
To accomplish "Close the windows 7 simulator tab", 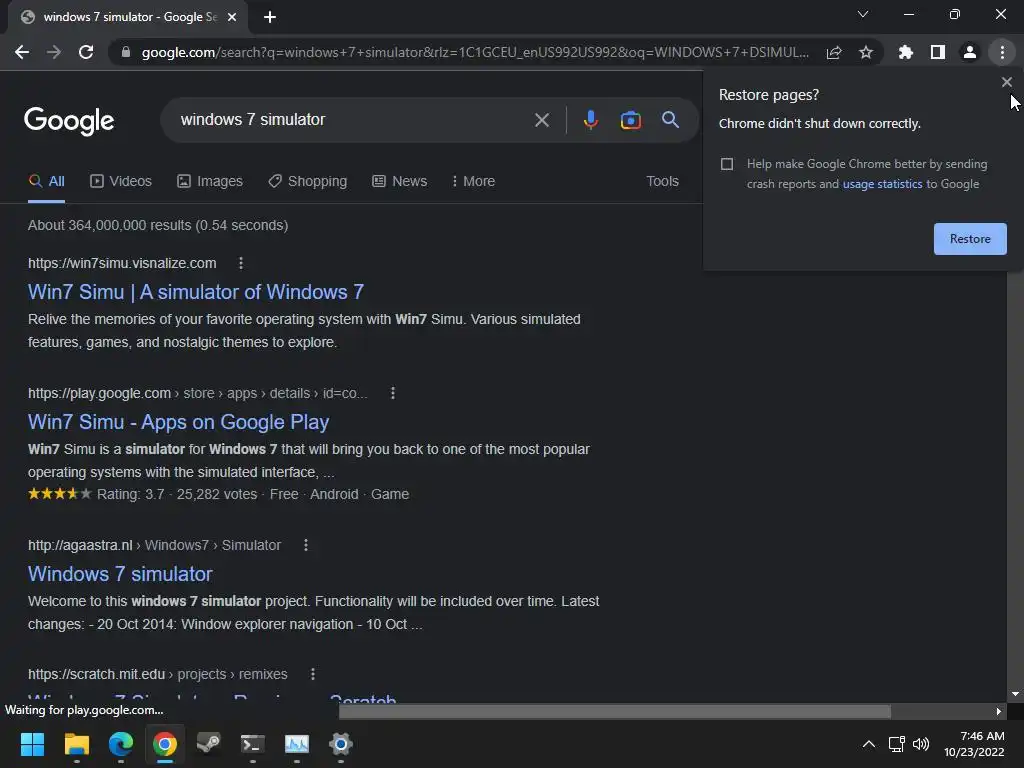I will tap(232, 17).
